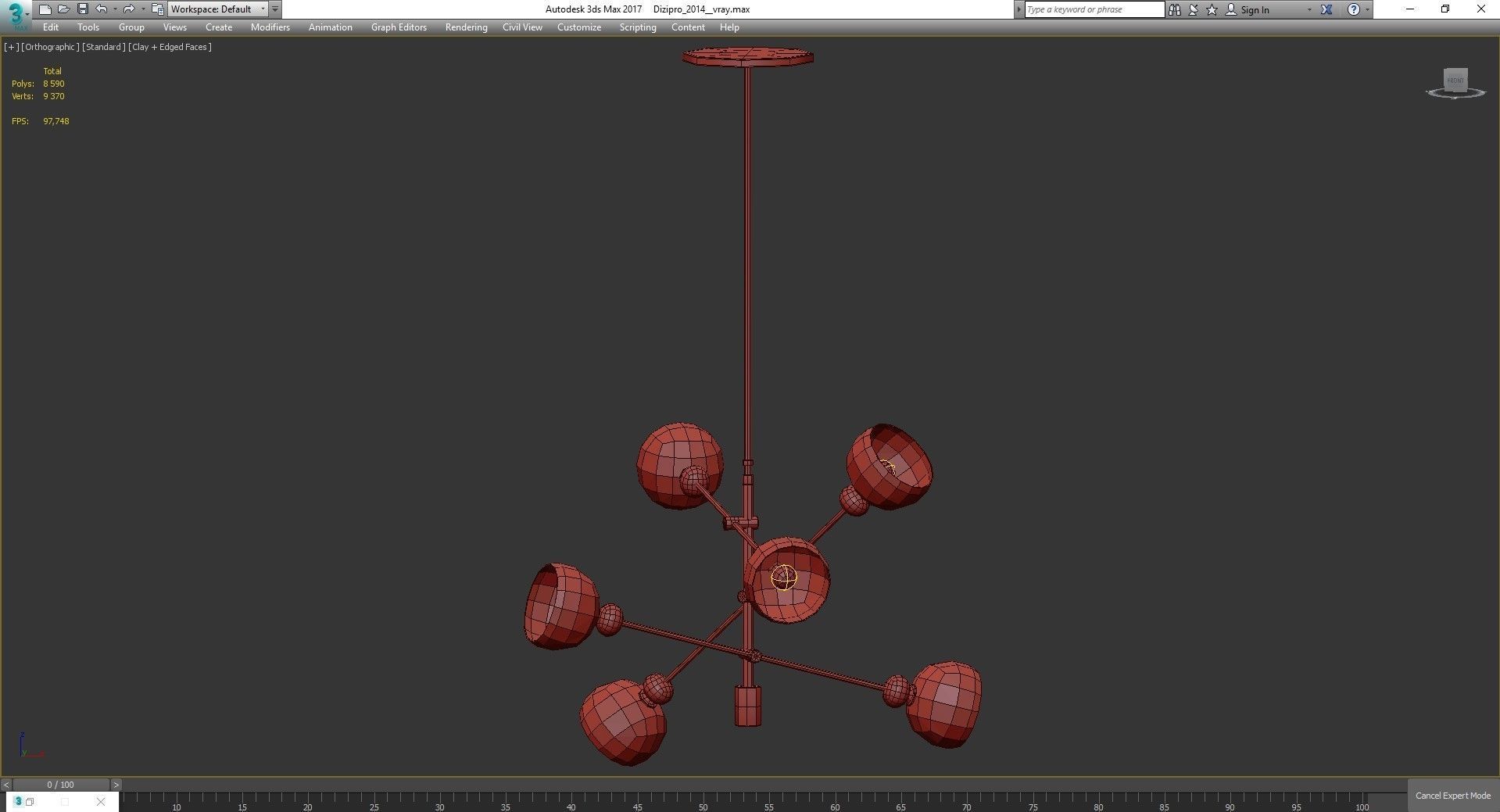The image size is (1500, 812).
Task: Select the gizmo on the center lamp shade
Action: [x=783, y=578]
